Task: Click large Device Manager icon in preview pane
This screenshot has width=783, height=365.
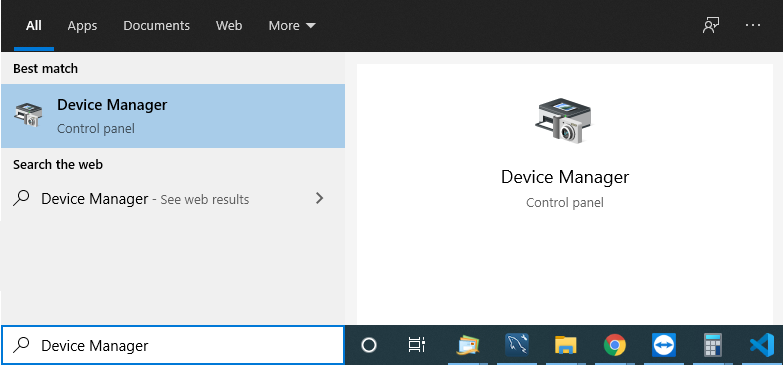Action: click(x=564, y=121)
